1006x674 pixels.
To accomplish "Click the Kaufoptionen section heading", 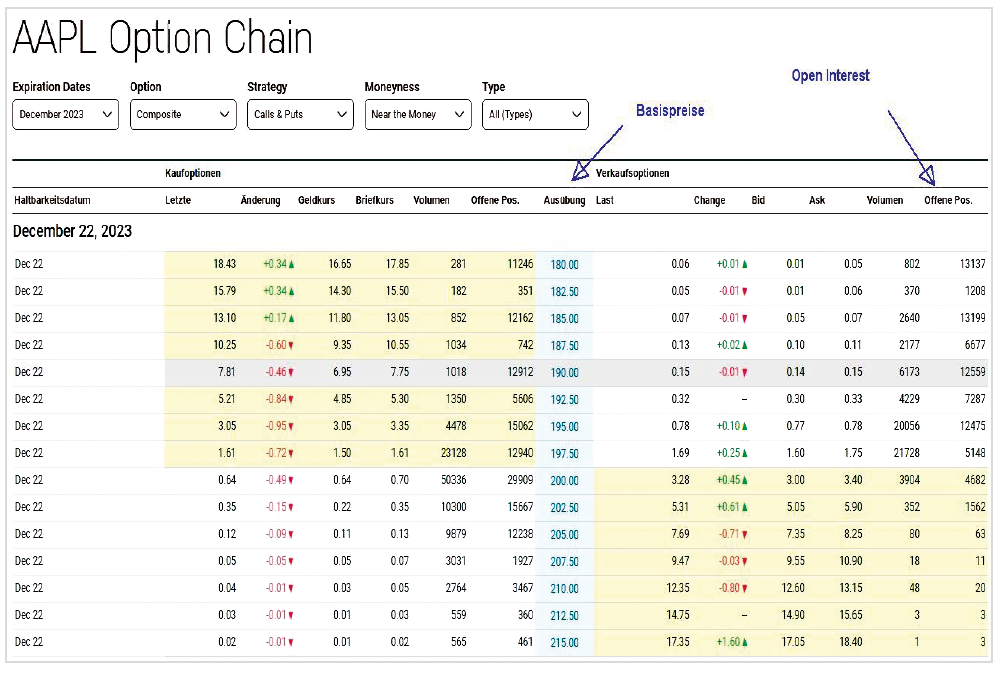I will pyautogui.click(x=192, y=173).
